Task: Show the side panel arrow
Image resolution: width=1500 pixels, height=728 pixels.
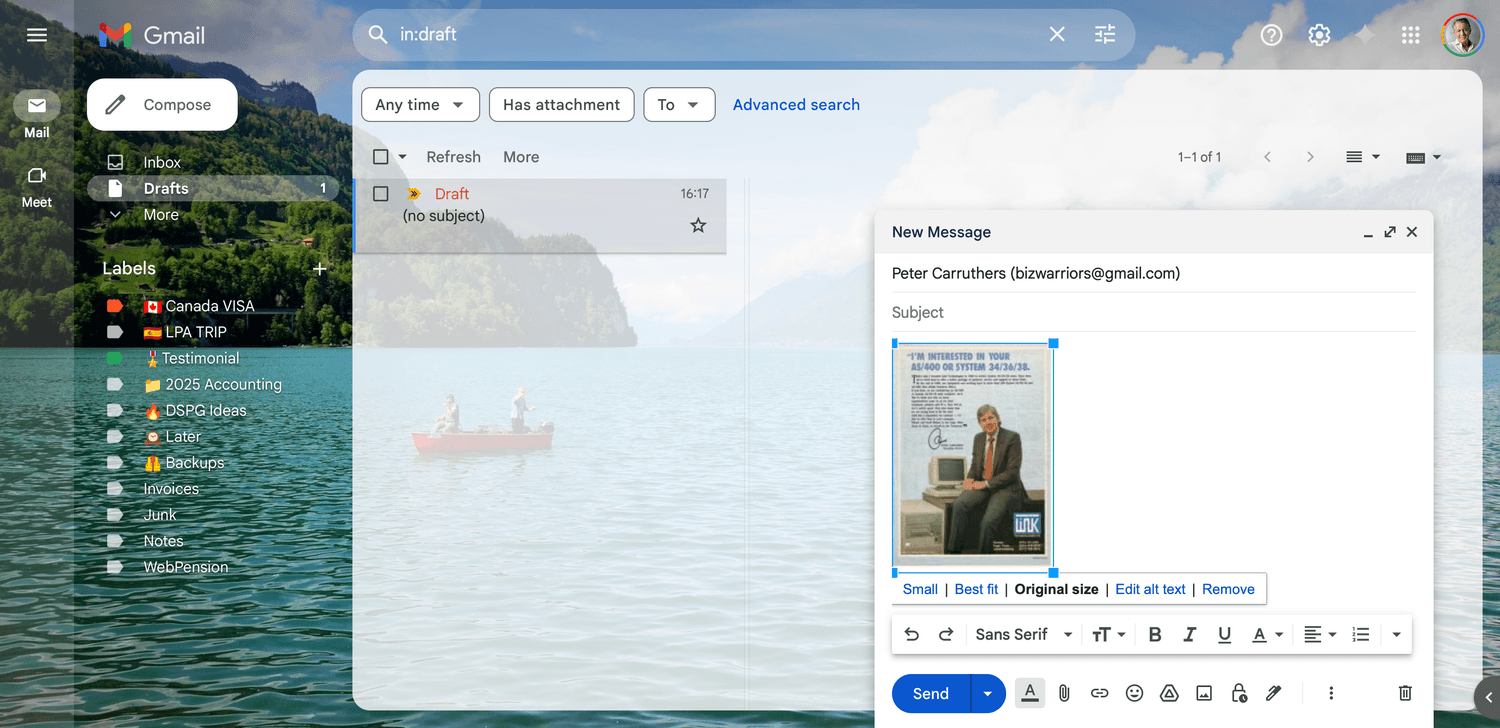Action: click(1488, 697)
